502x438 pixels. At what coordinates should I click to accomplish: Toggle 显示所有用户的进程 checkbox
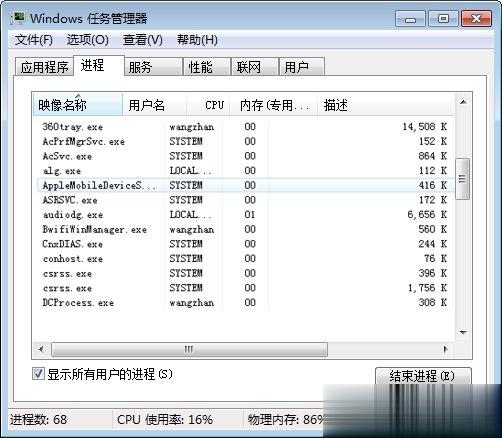(x=38, y=374)
